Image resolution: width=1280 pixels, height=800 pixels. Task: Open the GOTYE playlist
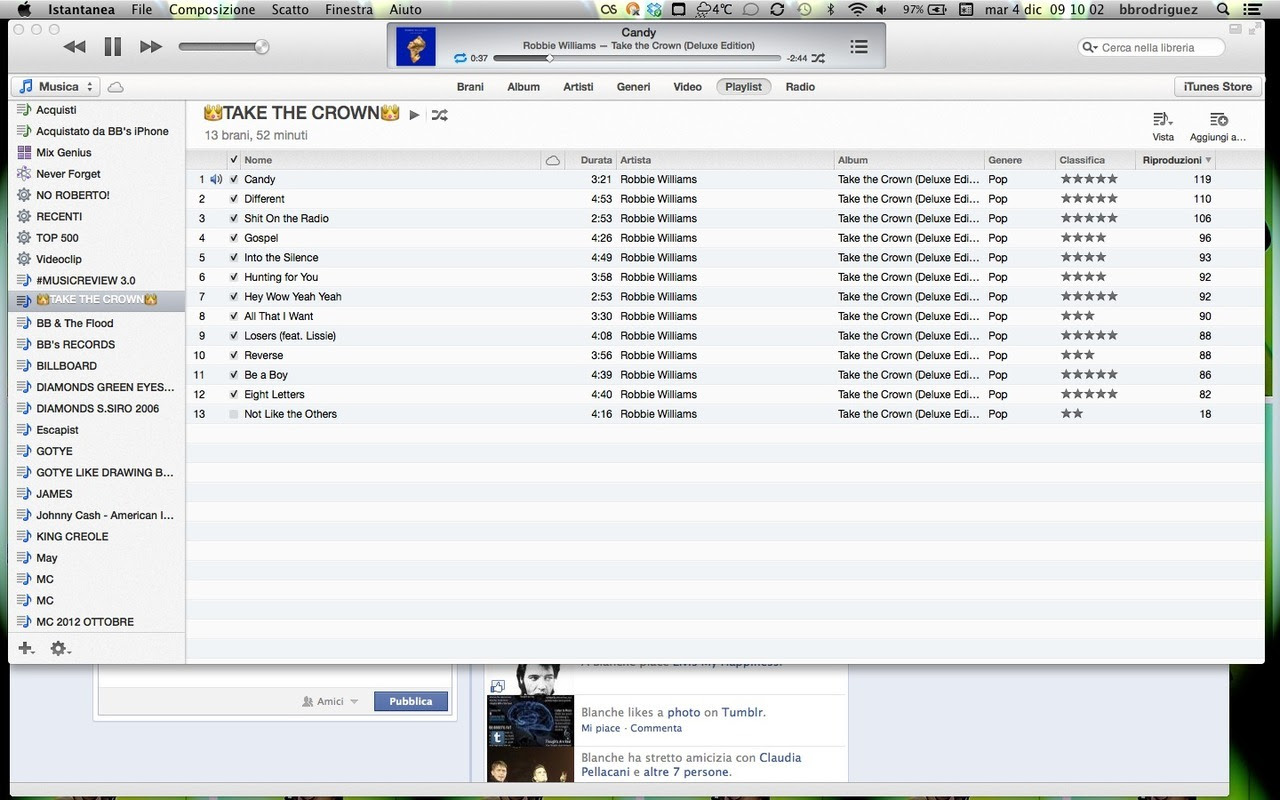pyautogui.click(x=54, y=451)
